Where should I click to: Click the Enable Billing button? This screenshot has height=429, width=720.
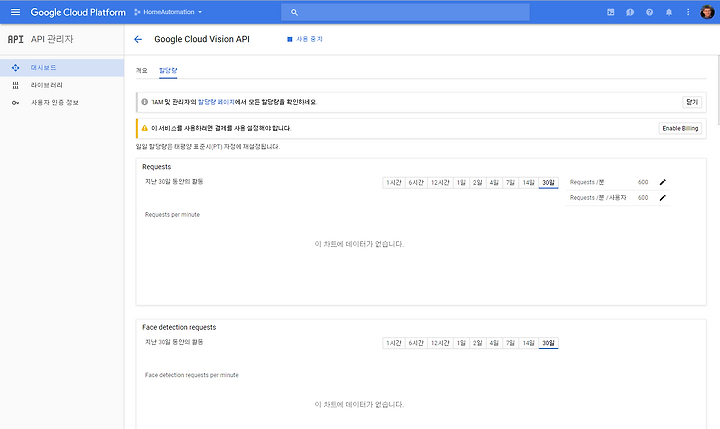click(680, 128)
